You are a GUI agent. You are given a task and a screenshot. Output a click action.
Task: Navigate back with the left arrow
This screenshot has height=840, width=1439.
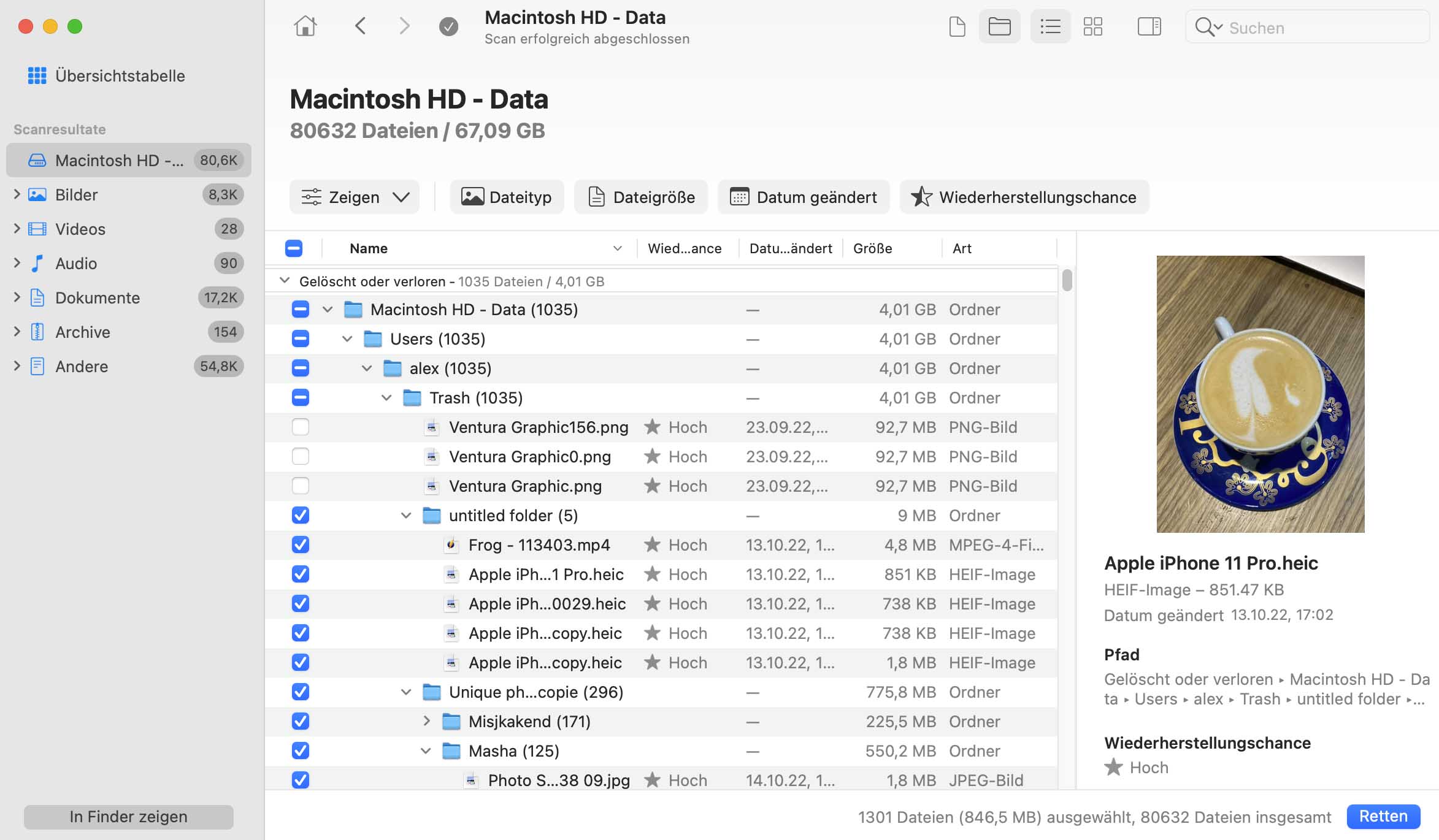(x=361, y=26)
